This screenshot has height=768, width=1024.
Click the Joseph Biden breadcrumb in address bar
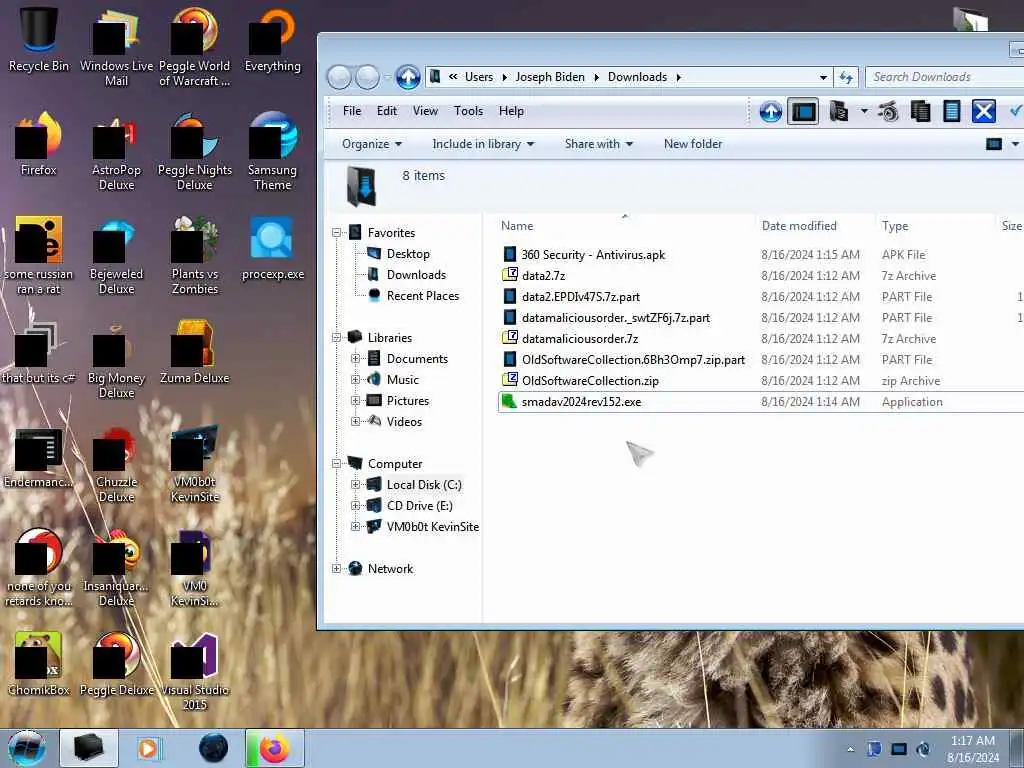tap(550, 77)
